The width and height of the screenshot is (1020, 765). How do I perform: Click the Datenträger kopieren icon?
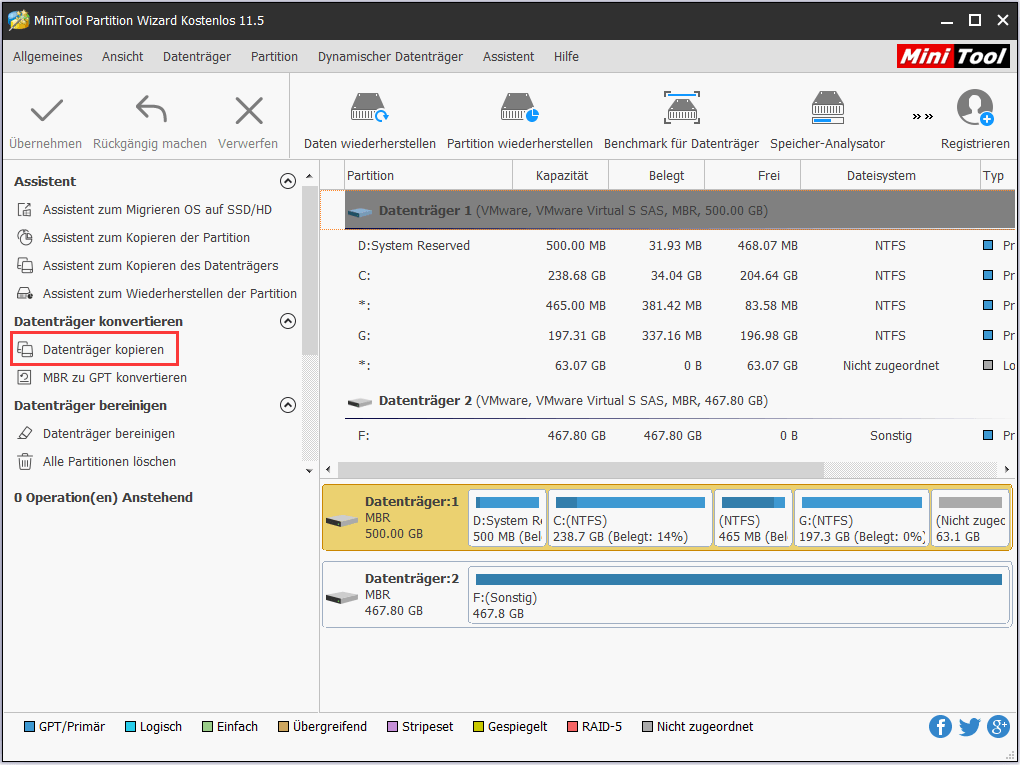[25, 349]
